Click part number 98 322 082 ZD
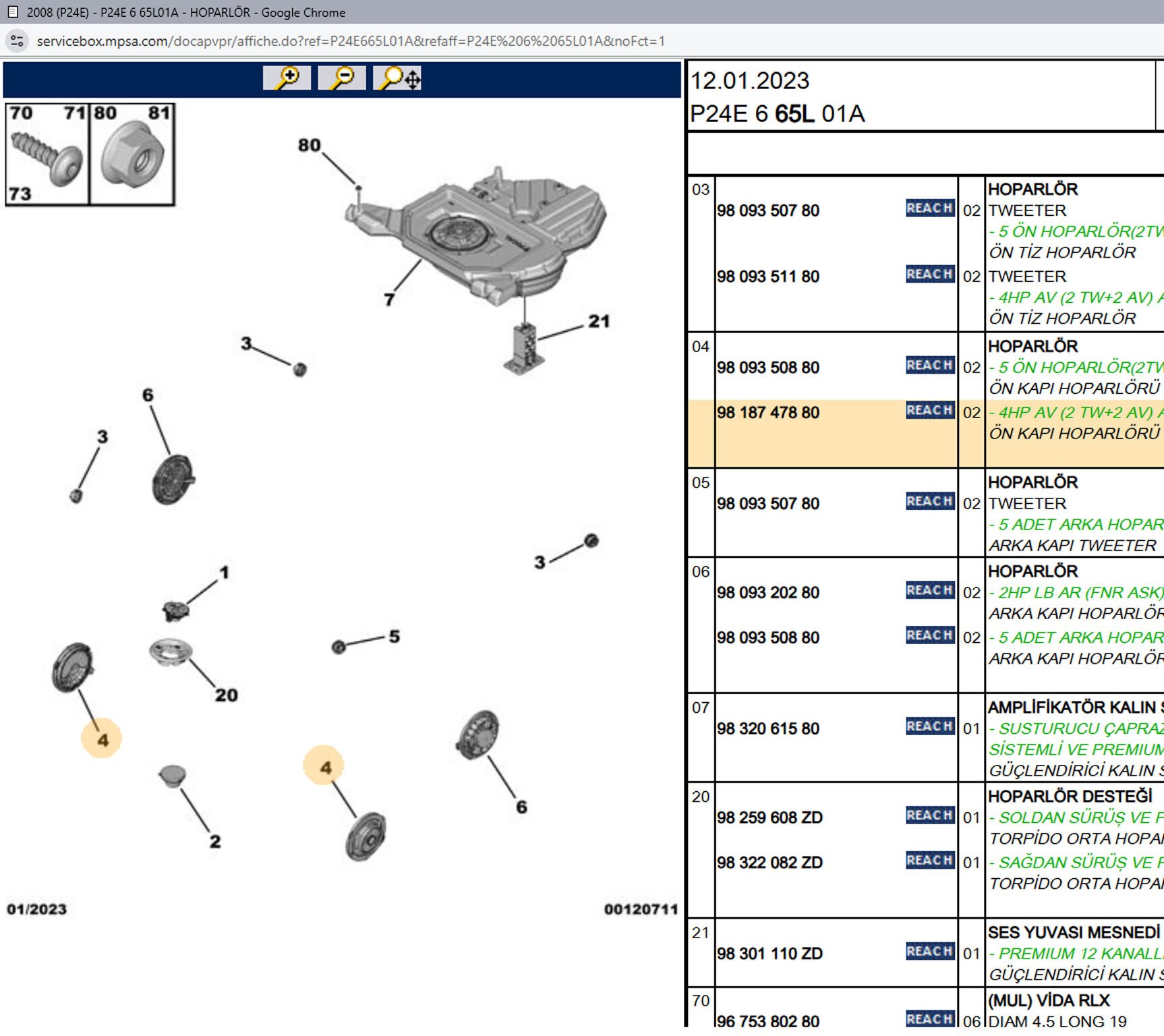The image size is (1164, 1036). tap(769, 863)
